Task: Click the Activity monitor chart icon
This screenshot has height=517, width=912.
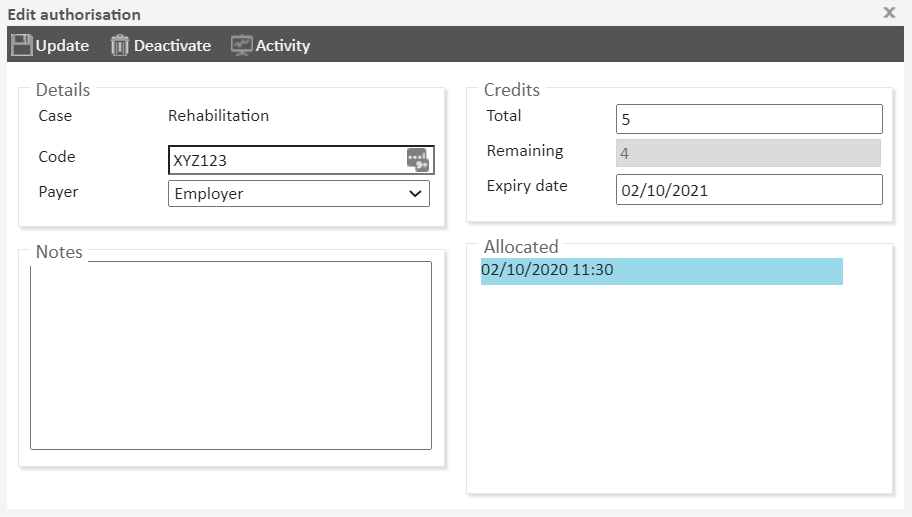Action: [x=242, y=45]
